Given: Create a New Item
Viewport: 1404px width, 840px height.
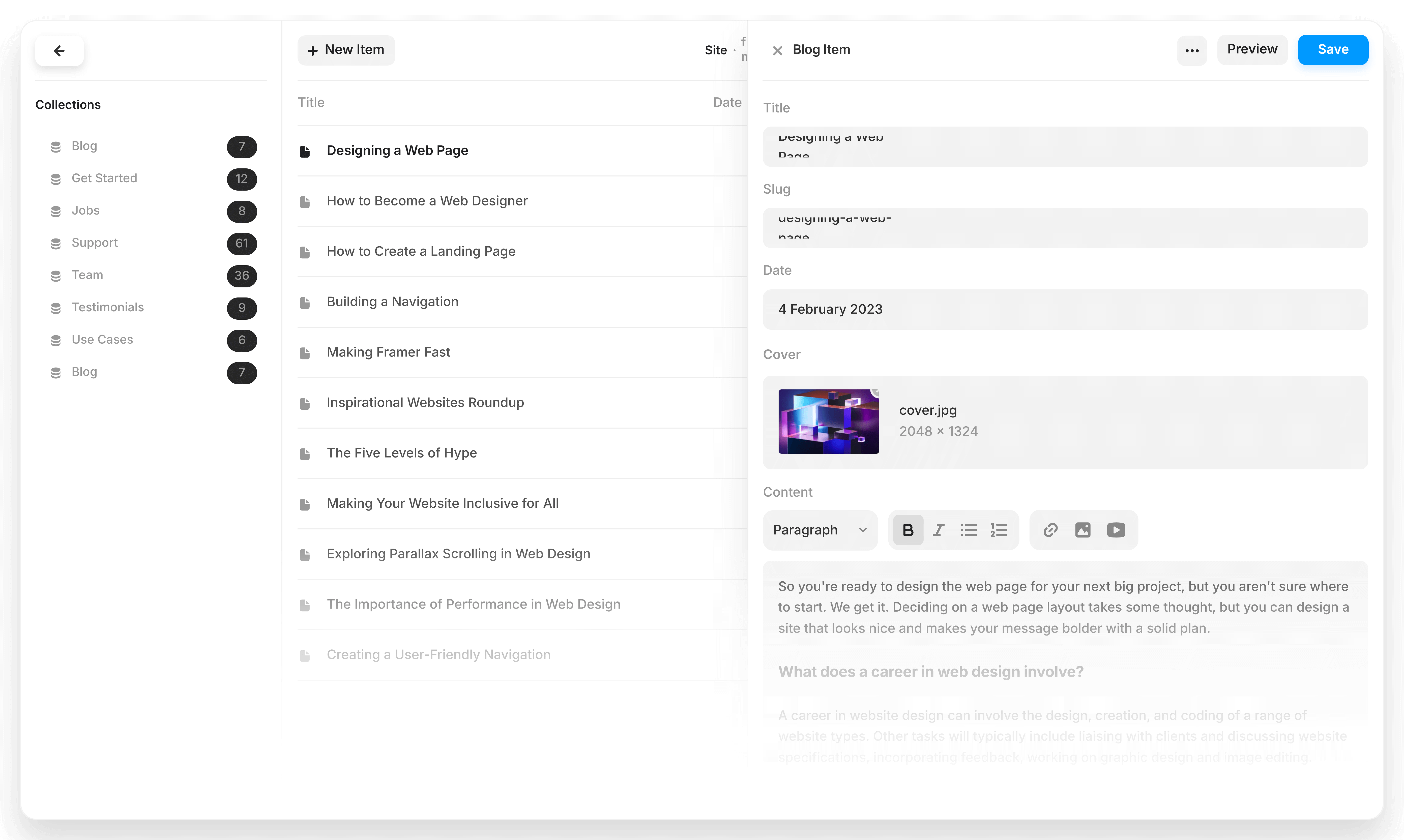Looking at the screenshot, I should [346, 50].
